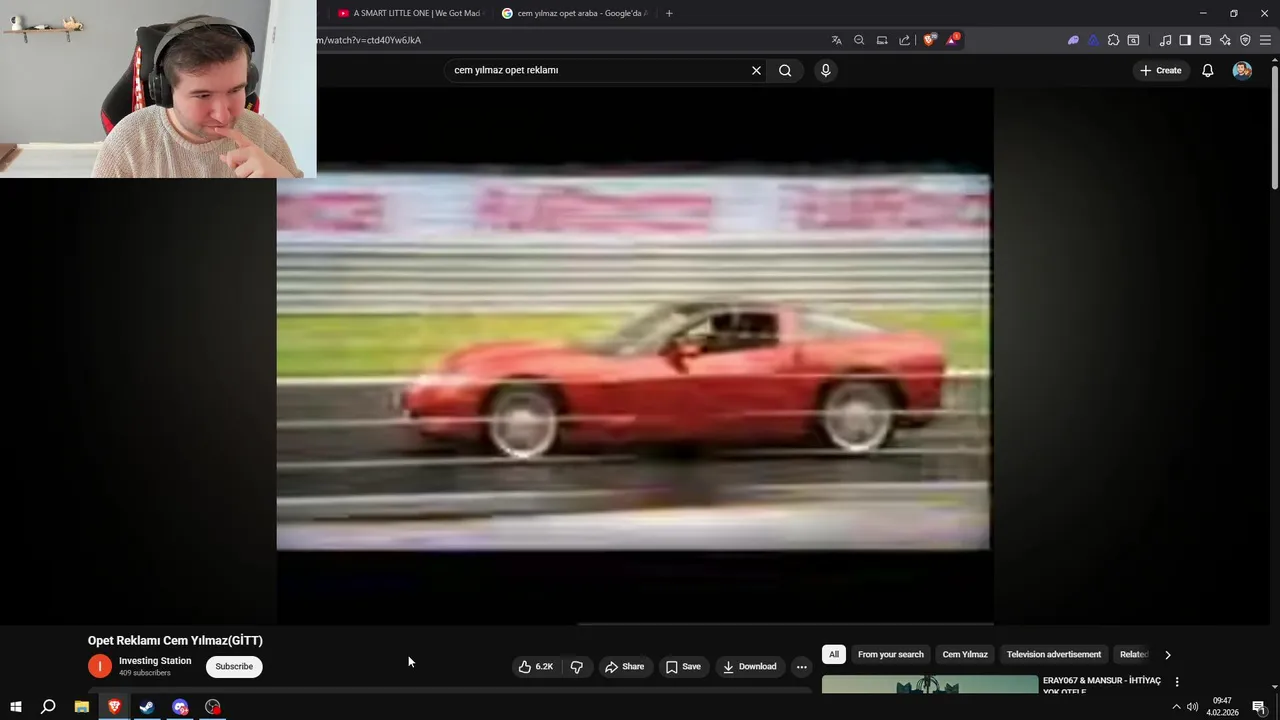Open Windows search from the taskbar
The image size is (1280, 720).
click(x=48, y=707)
